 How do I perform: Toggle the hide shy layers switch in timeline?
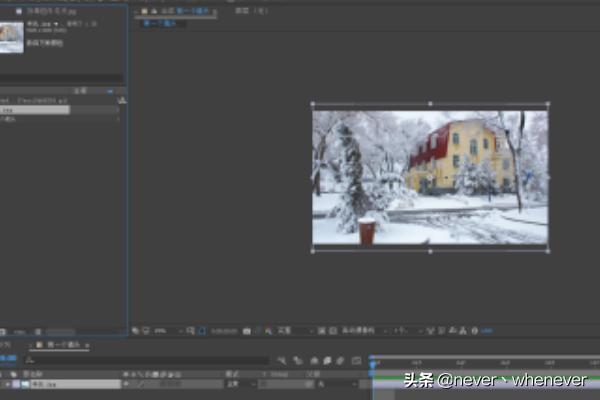313,360
